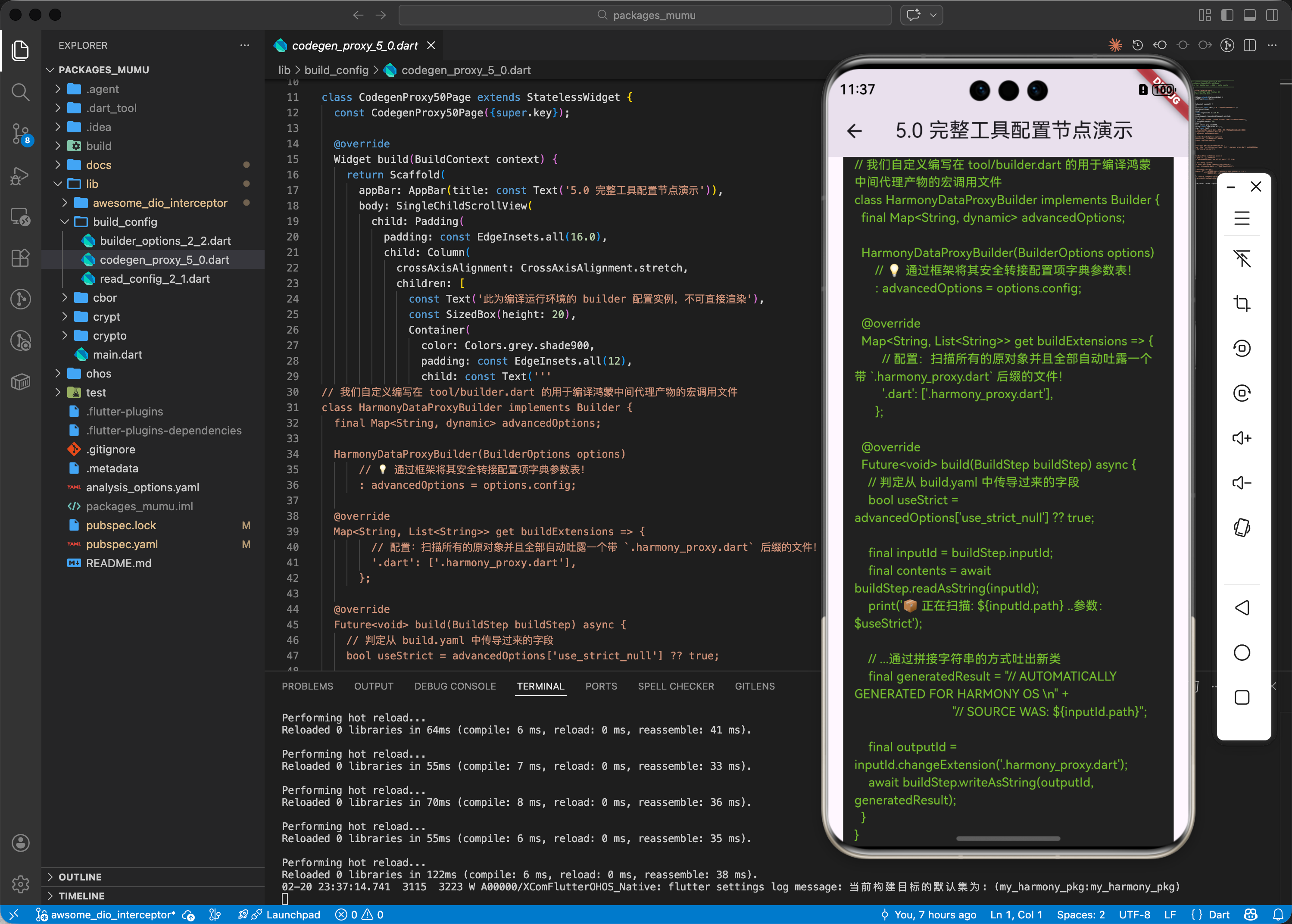Click the split editor right icon
1292x924 pixels.
[1250, 46]
